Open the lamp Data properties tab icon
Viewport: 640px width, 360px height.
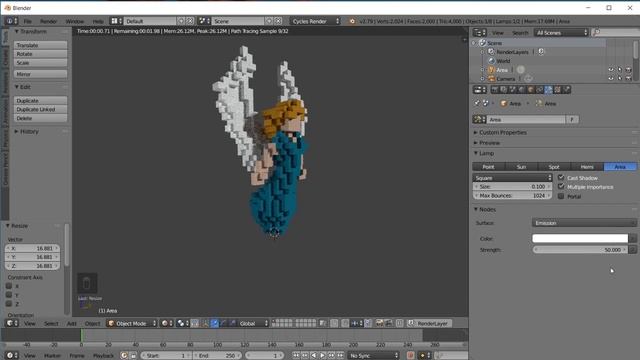tap(549, 90)
